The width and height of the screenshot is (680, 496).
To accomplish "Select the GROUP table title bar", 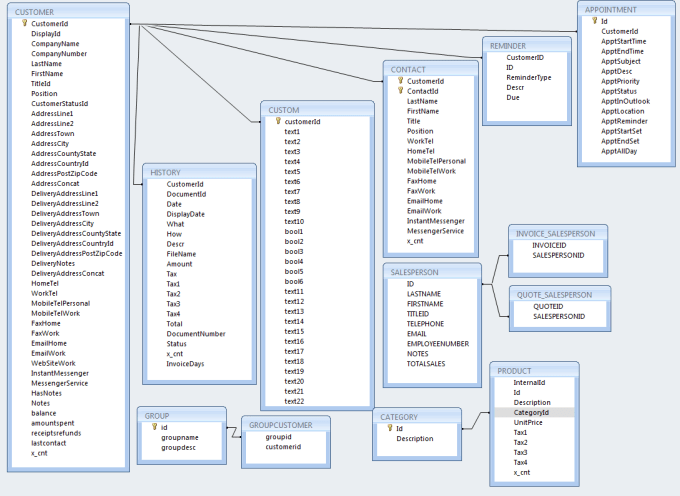I will pos(182,415).
